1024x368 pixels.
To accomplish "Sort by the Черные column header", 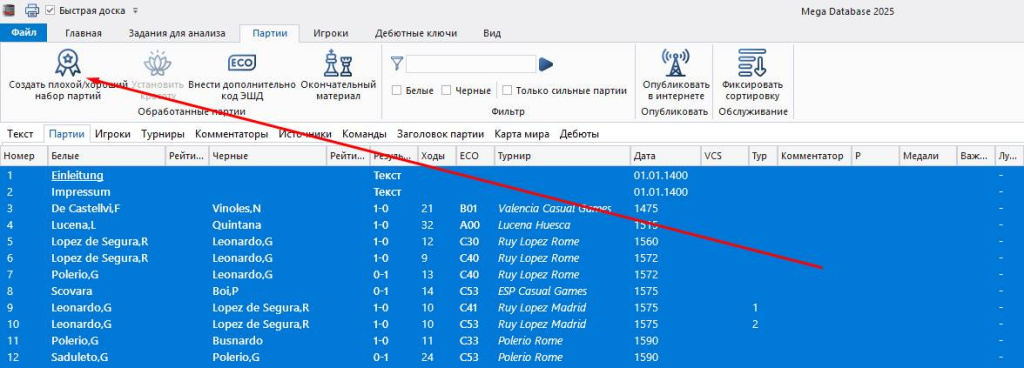I will (267, 157).
